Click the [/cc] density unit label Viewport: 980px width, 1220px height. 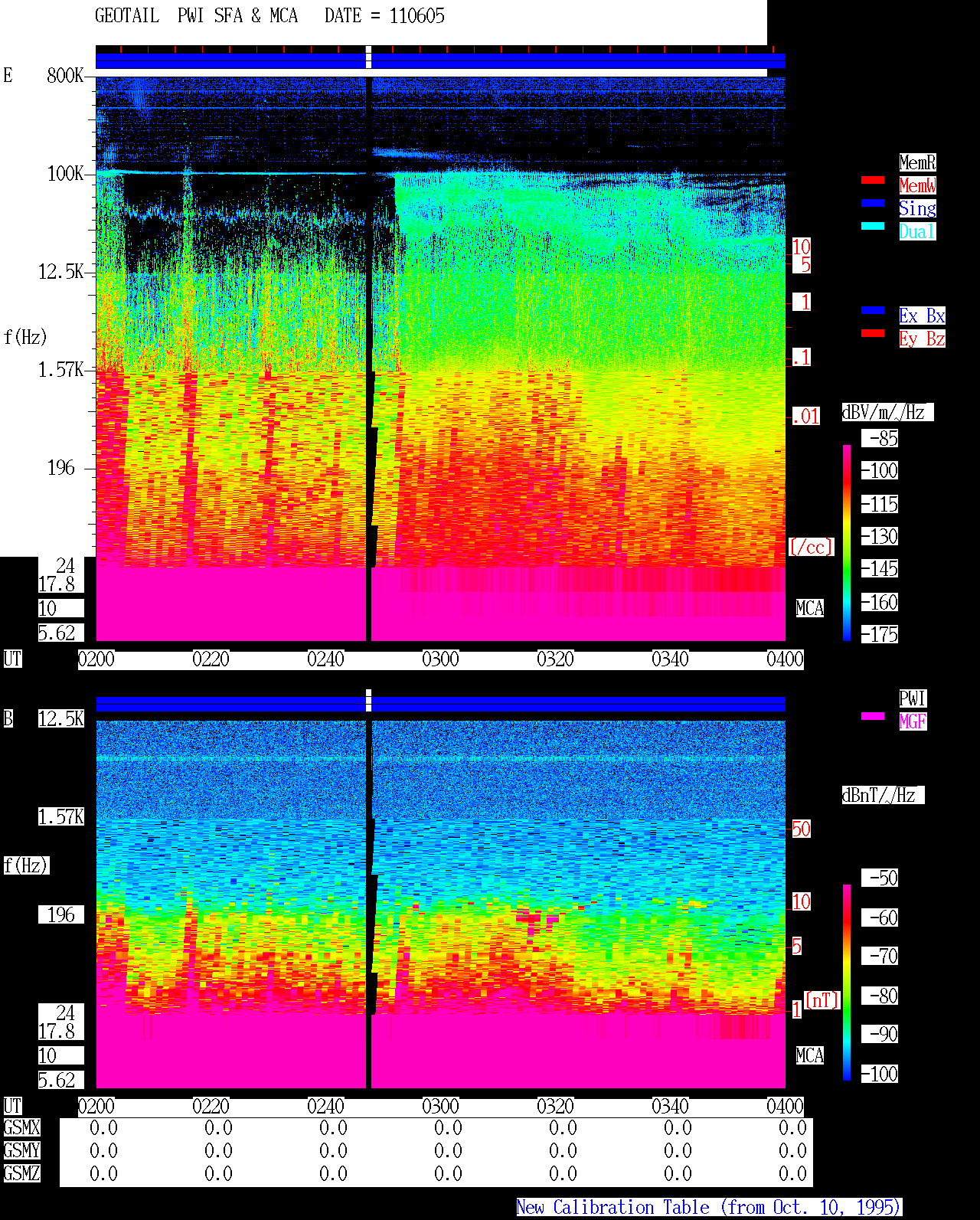pos(811,548)
